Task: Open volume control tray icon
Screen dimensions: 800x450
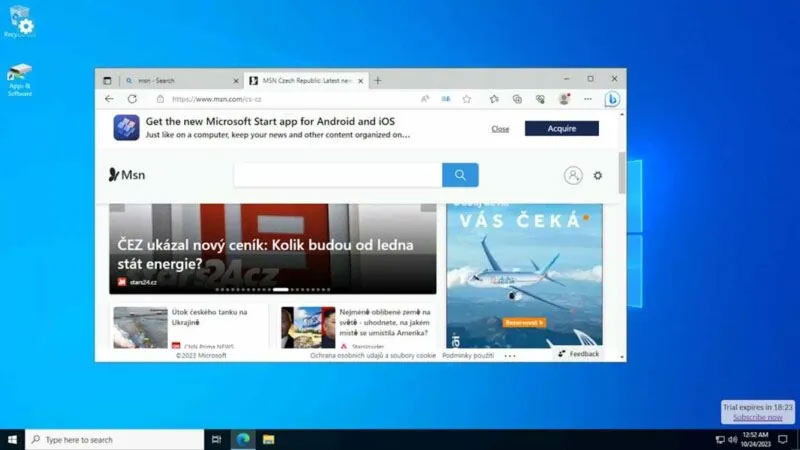Action: coord(733,439)
